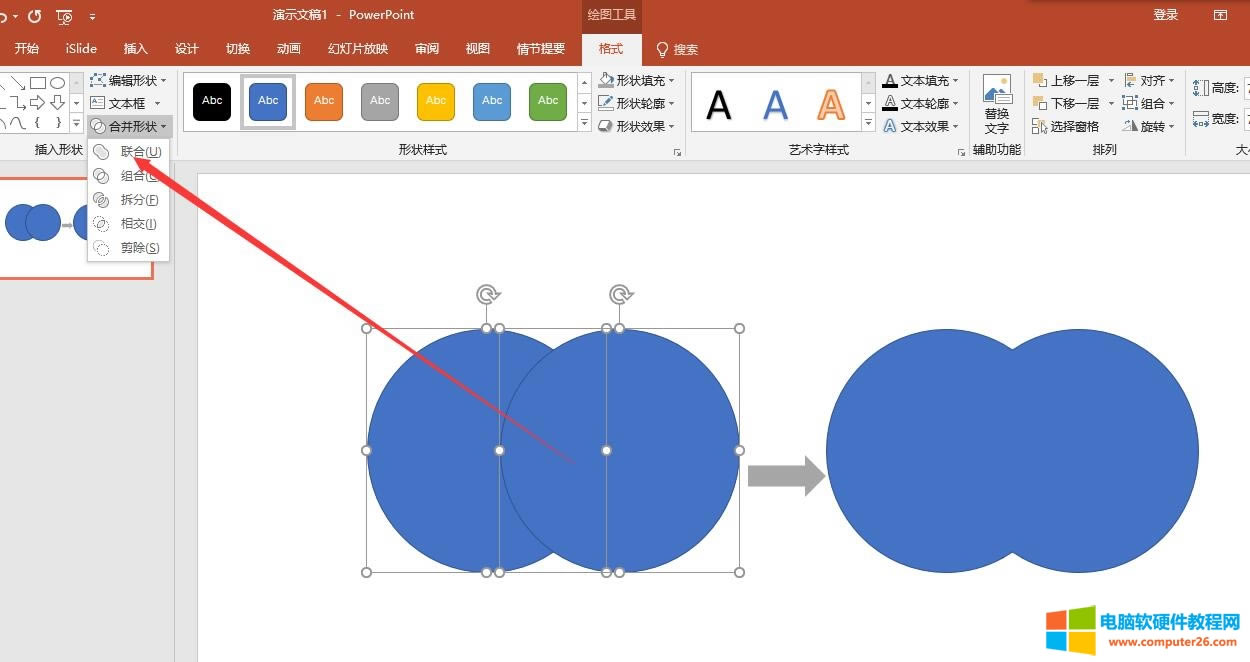Select the right arrow shape tool
The image size is (1250, 662).
37,102
